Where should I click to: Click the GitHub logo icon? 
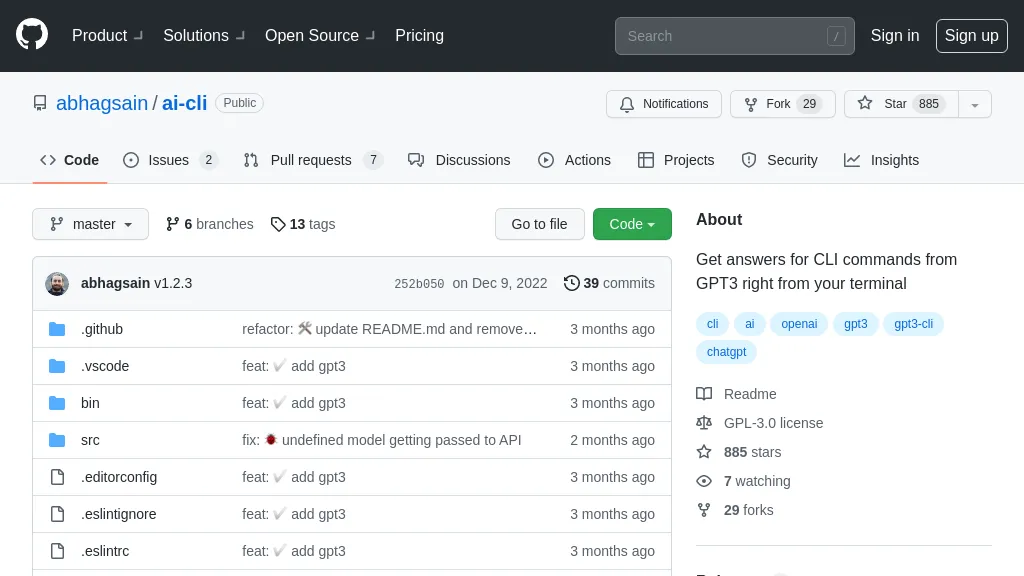[32, 35]
